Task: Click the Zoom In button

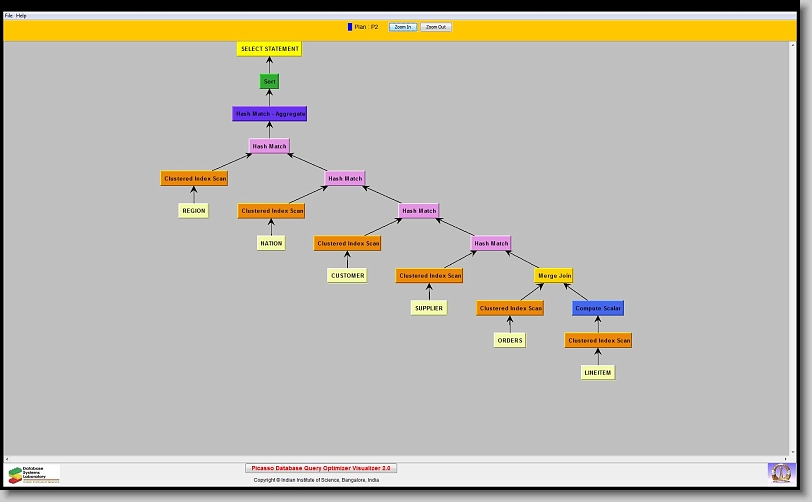Action: coord(402,27)
